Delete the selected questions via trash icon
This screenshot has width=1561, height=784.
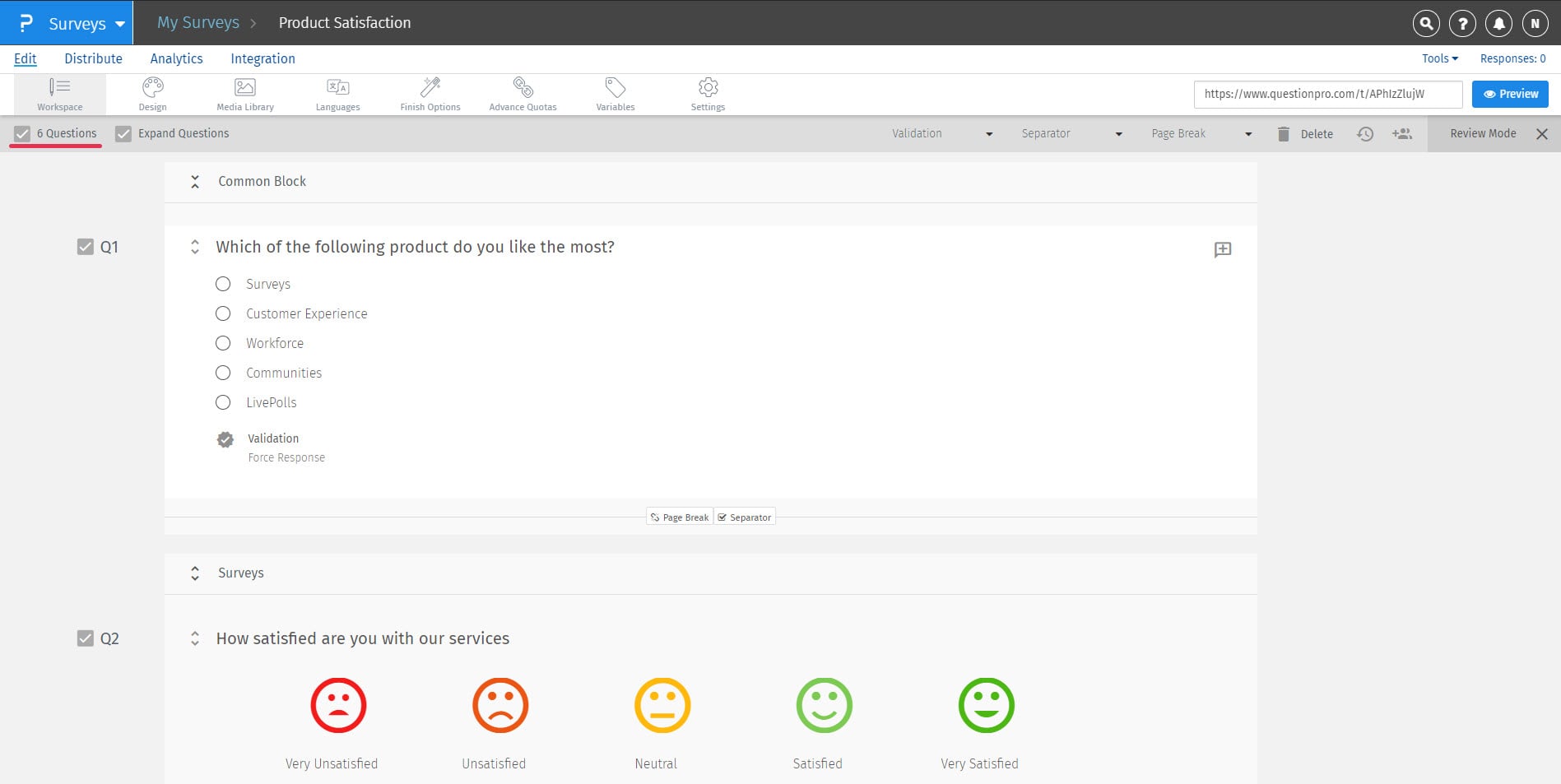[1283, 133]
